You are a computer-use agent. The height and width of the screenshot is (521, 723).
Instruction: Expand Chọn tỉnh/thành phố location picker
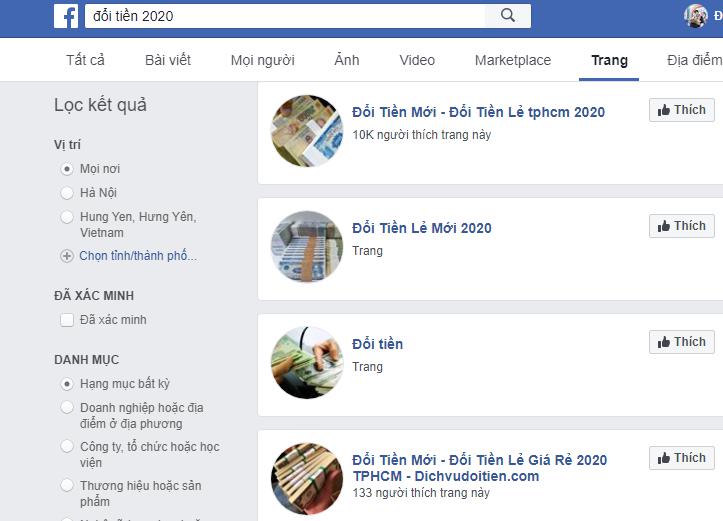click(138, 256)
